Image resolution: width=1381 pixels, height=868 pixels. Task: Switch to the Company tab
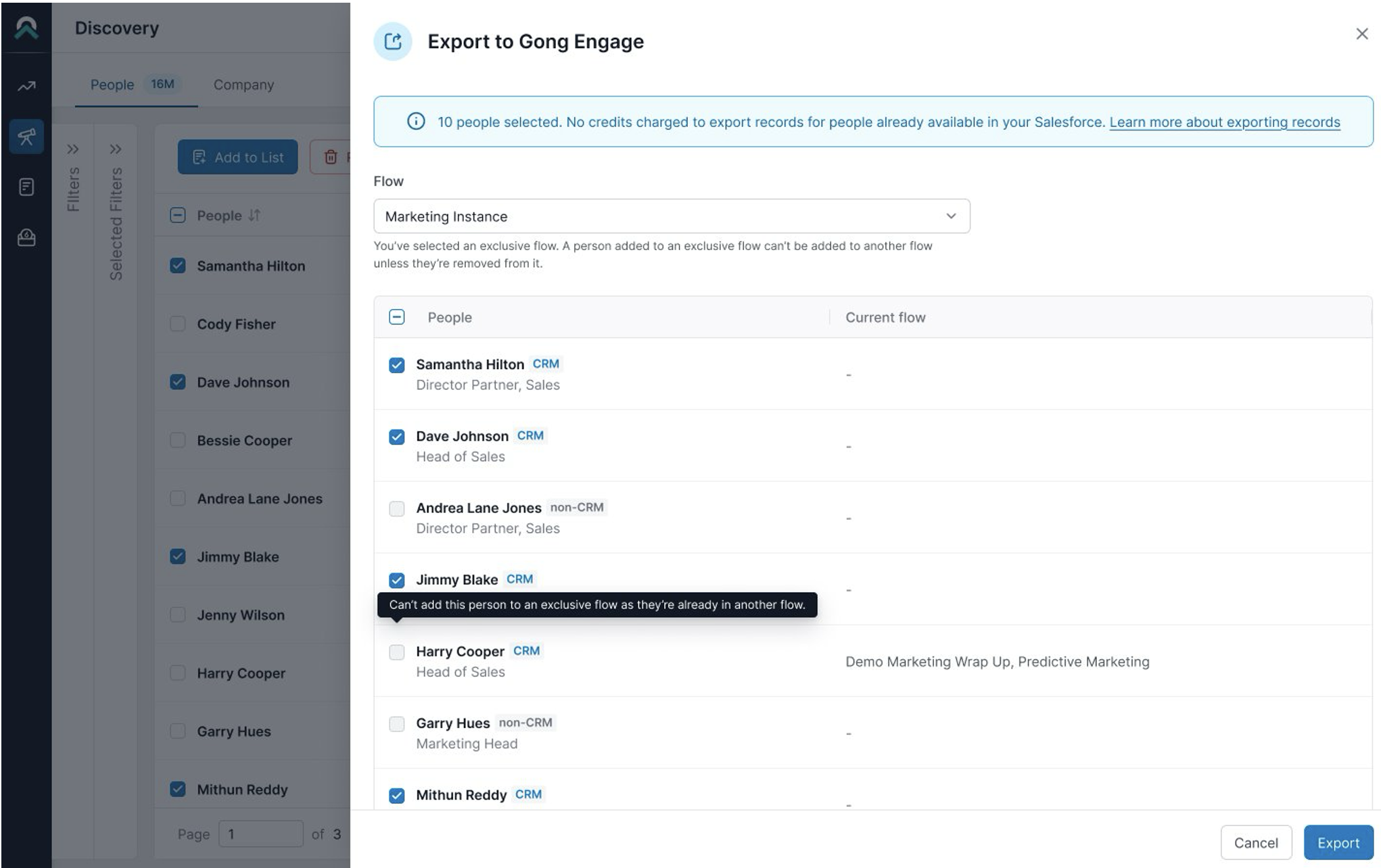(243, 85)
